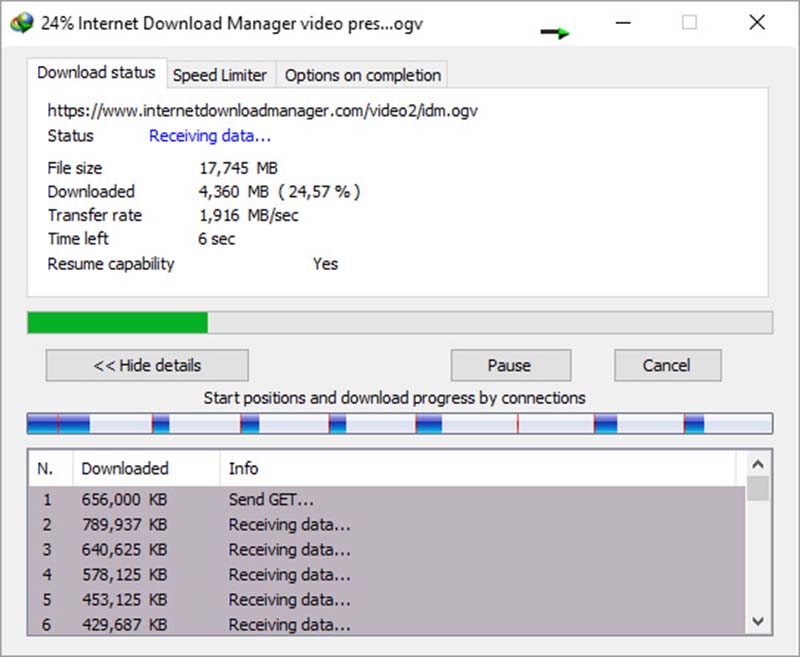
Task: Cancel the current download
Action: [667, 365]
